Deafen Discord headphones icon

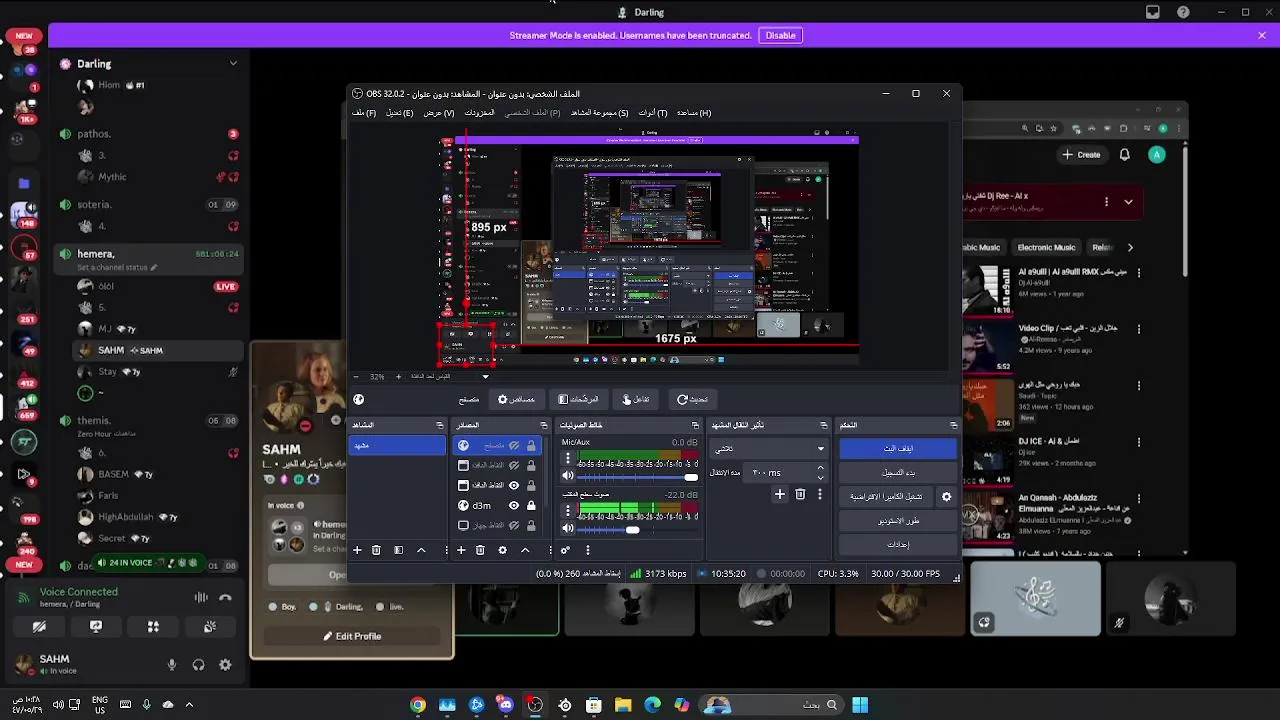198,665
